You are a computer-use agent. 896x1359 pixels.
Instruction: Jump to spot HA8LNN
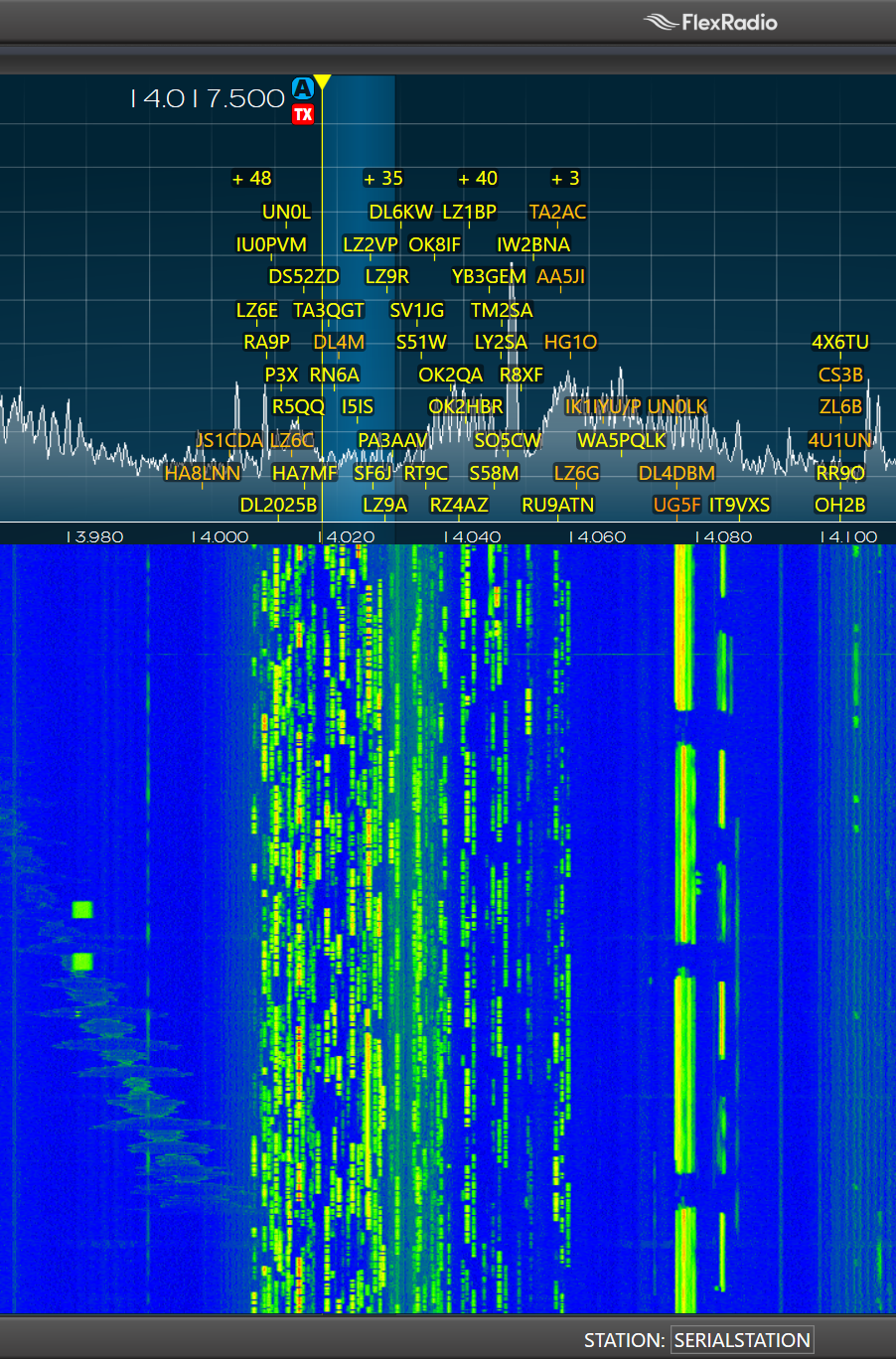[x=203, y=473]
